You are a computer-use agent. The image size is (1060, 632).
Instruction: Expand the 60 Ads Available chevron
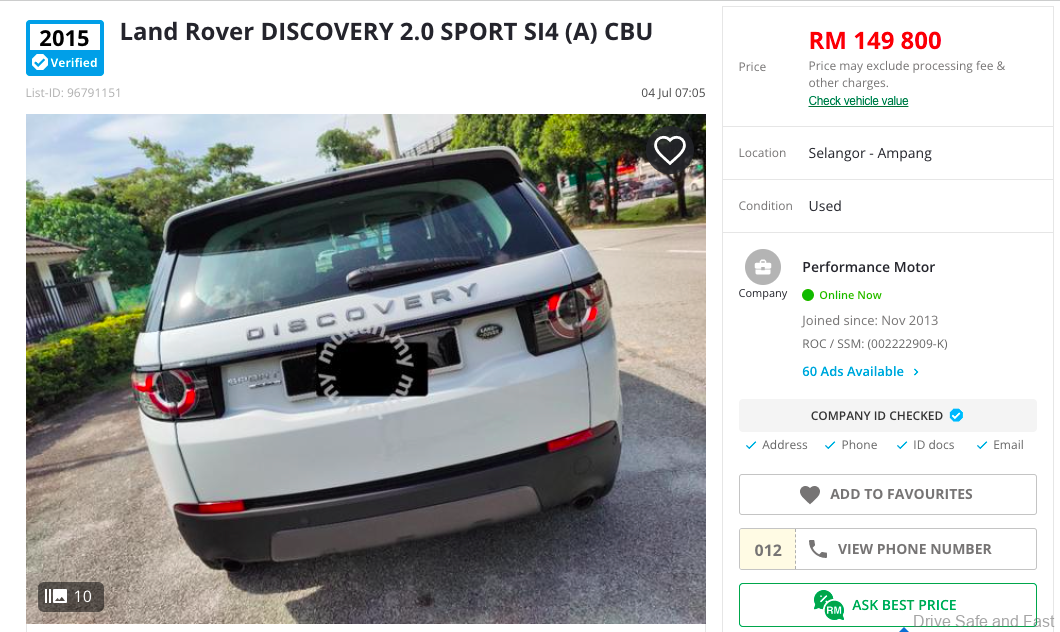916,372
